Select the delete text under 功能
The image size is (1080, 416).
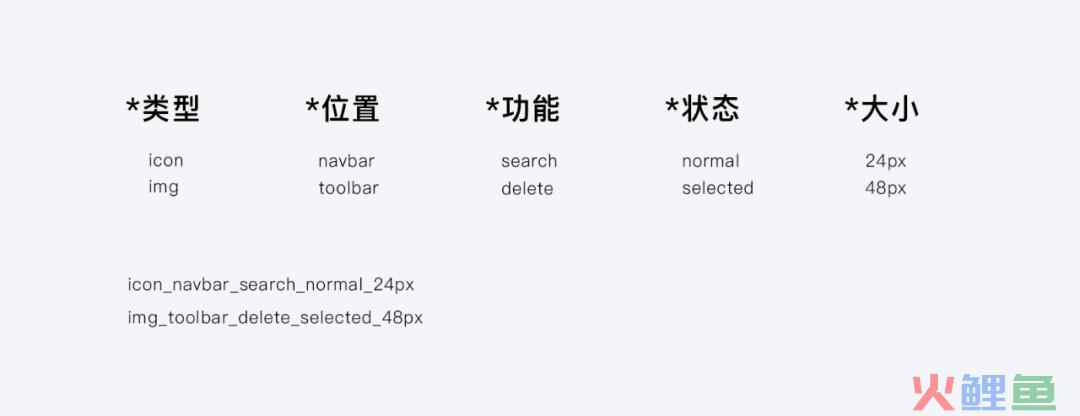(x=527, y=188)
